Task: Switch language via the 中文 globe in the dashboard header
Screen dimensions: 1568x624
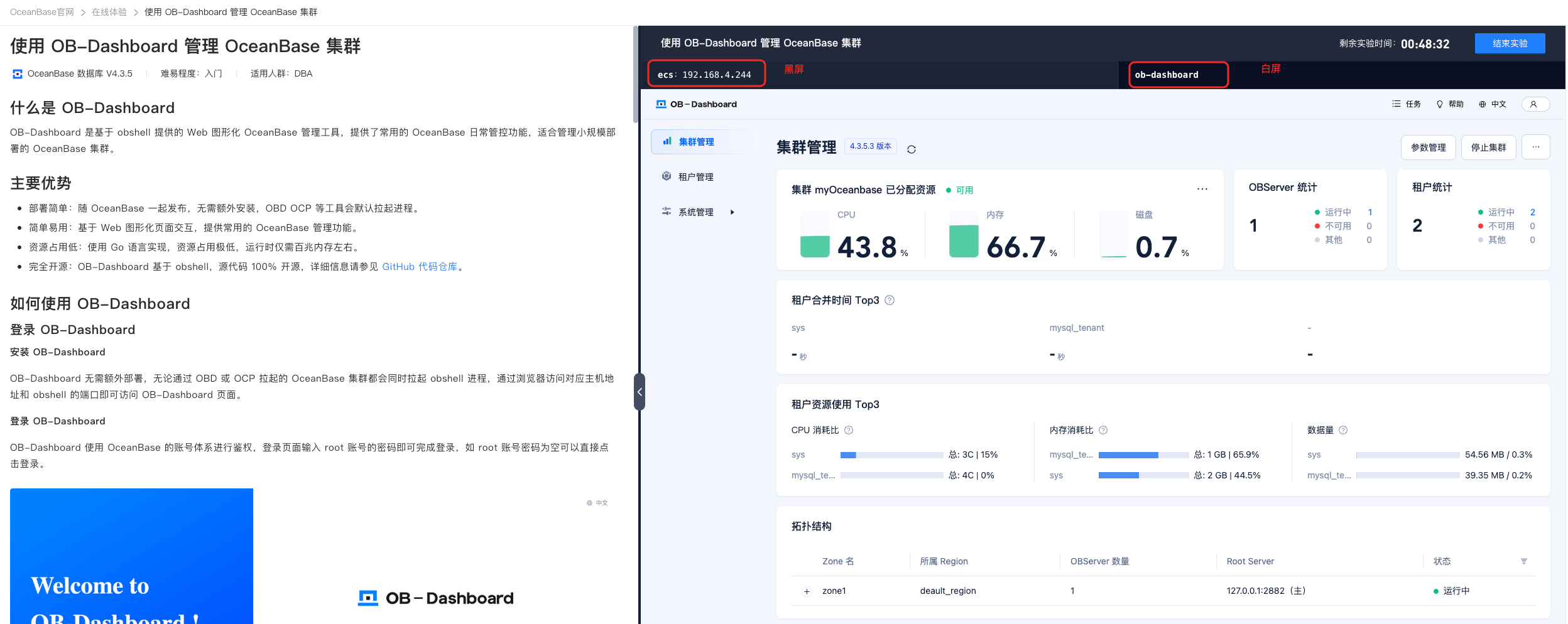Action: click(1492, 104)
